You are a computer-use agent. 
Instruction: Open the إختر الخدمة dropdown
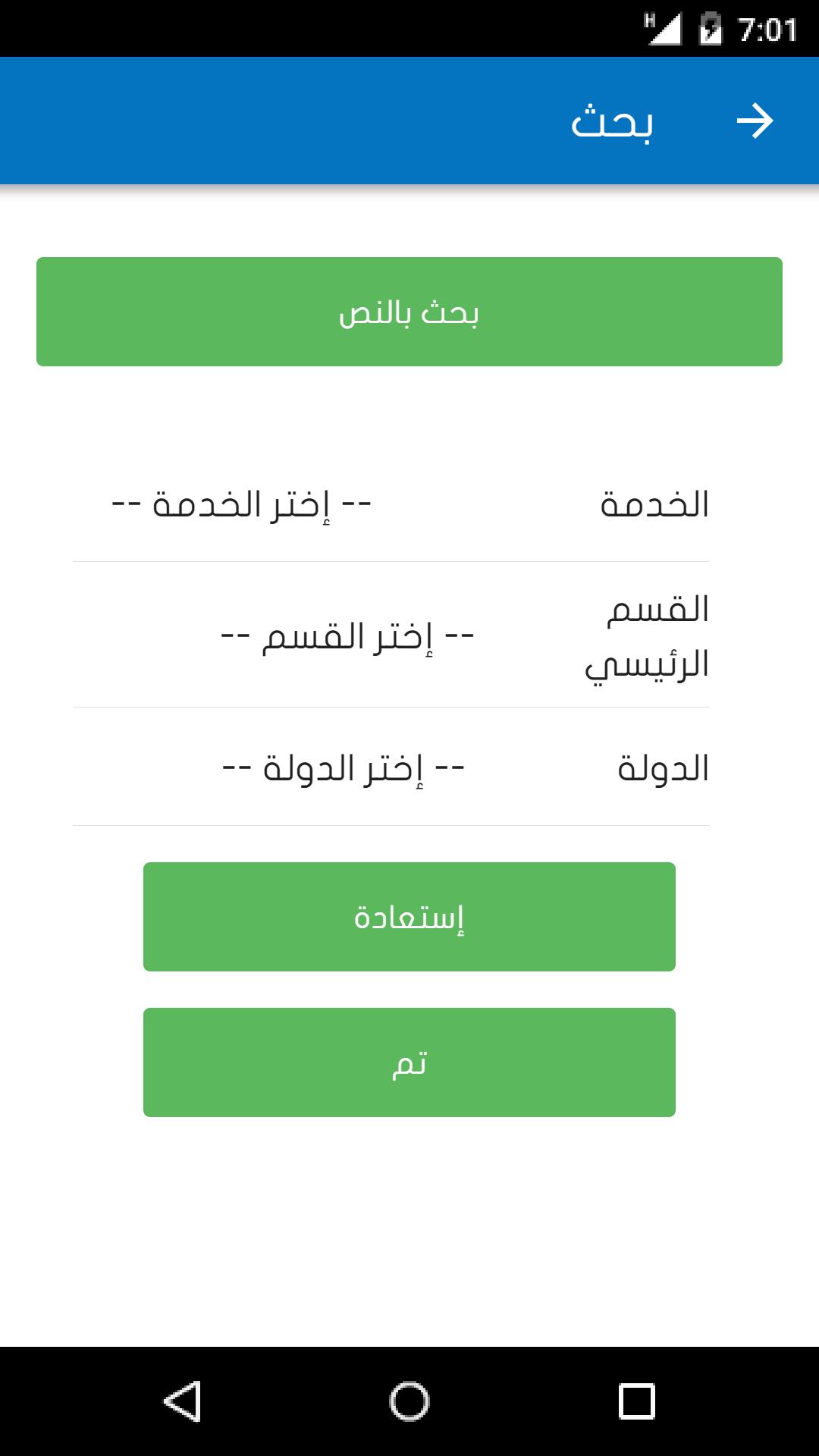[x=241, y=505]
